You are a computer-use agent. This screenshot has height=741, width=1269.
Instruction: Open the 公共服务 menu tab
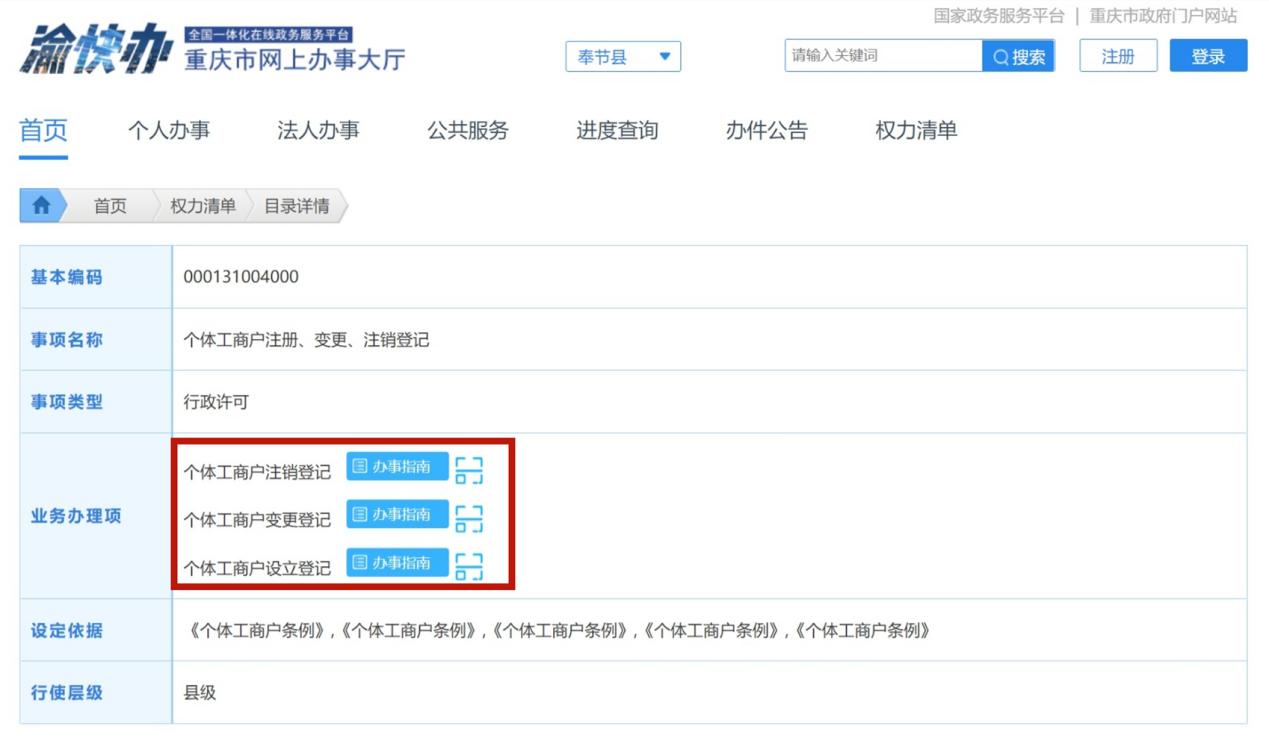click(468, 130)
